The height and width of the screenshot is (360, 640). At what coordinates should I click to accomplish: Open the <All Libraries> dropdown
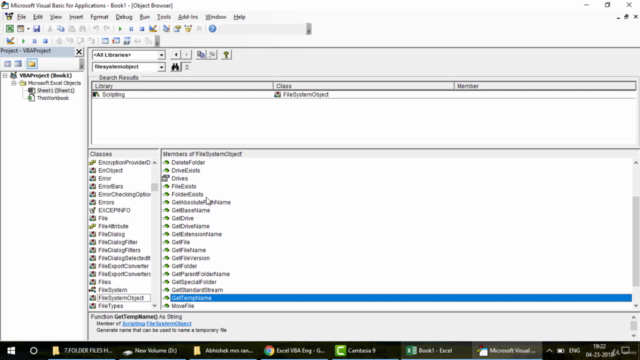coord(161,55)
